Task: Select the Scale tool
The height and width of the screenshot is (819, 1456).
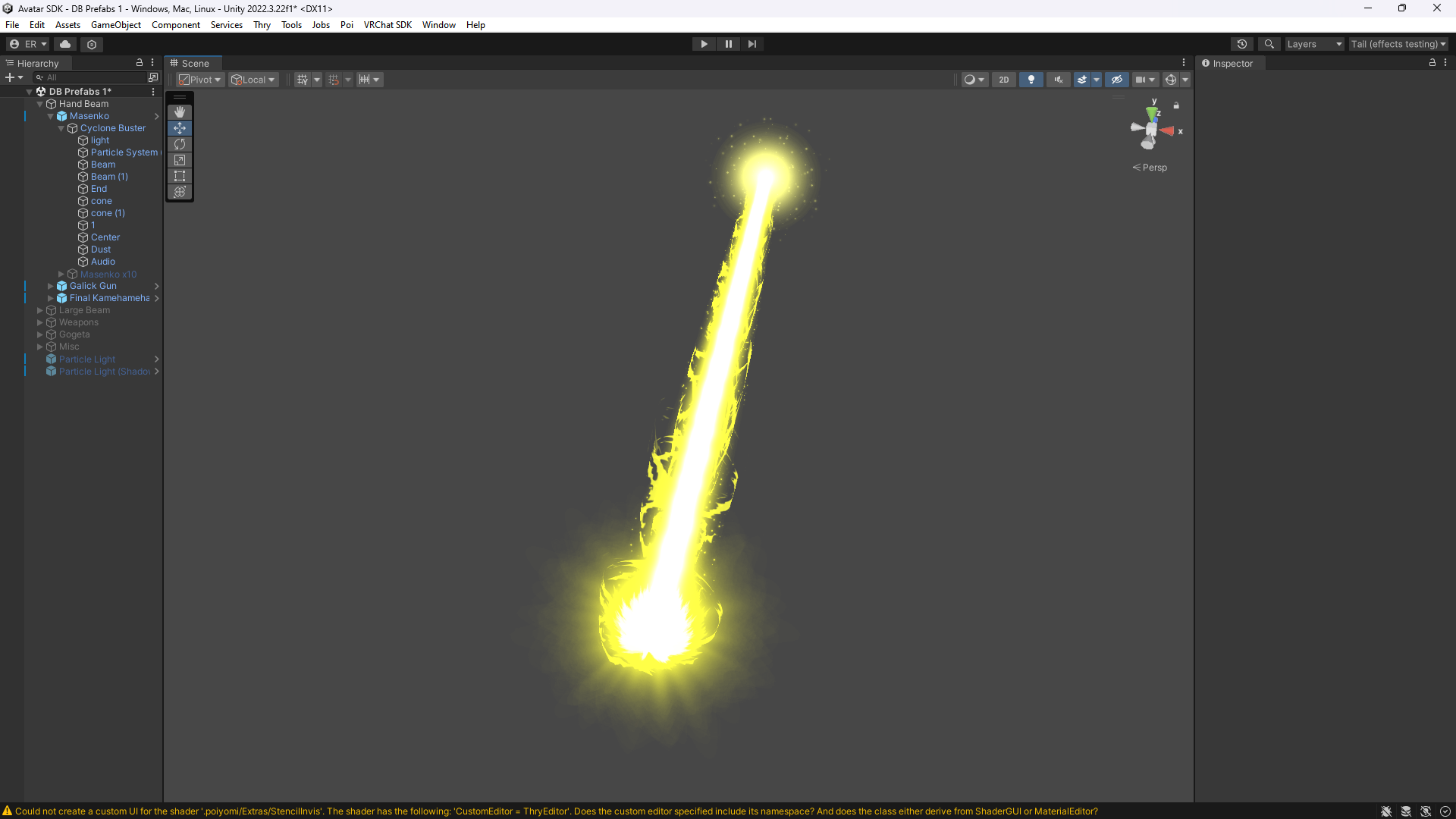Action: (x=180, y=160)
